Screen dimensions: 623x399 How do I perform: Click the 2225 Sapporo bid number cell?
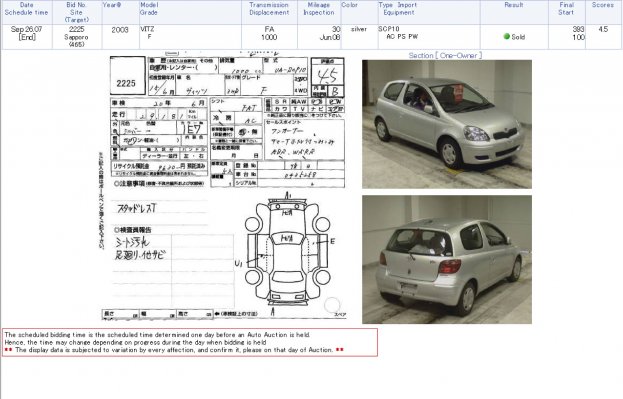(77, 37)
